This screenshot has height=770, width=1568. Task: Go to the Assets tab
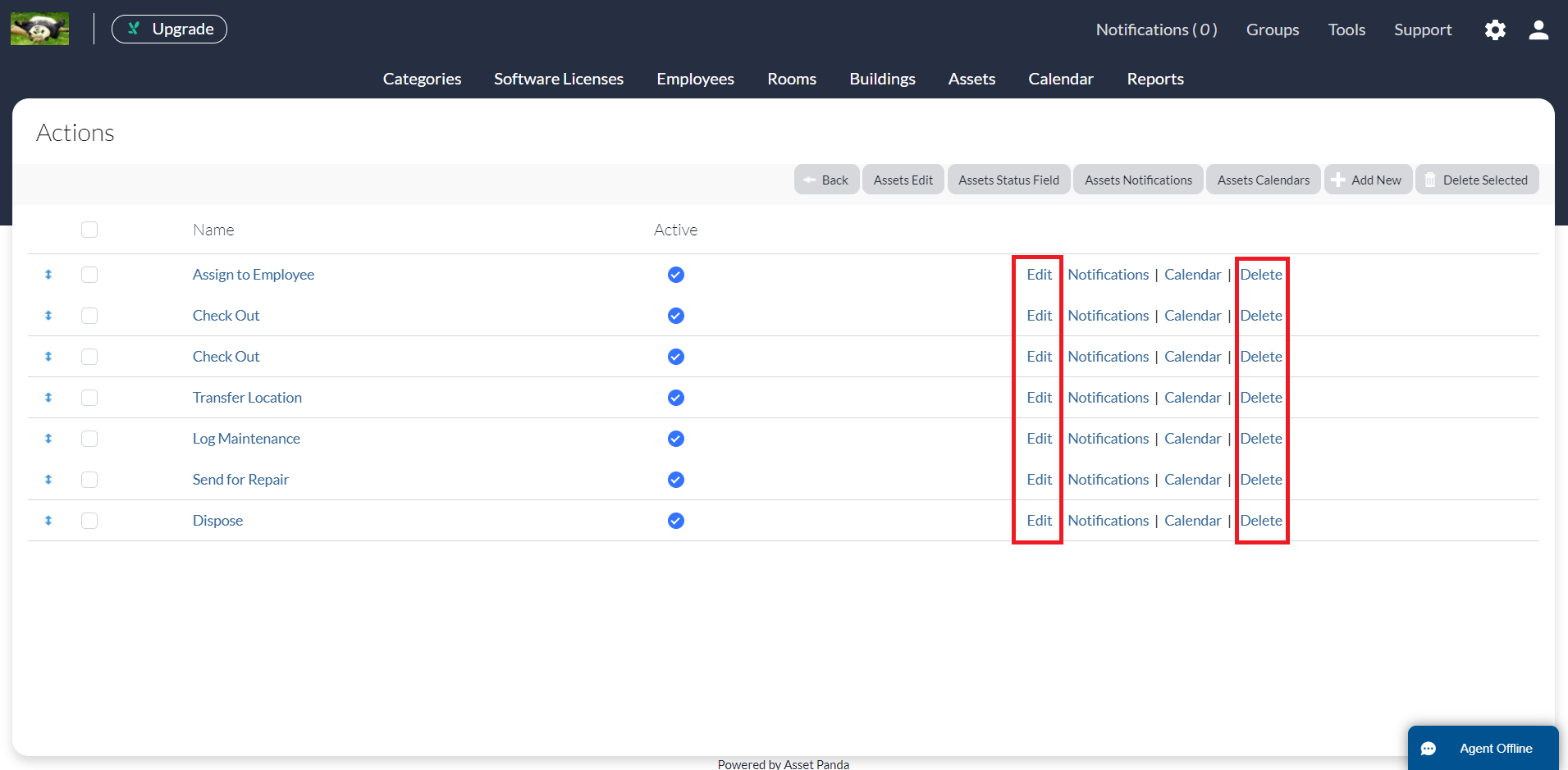971,79
